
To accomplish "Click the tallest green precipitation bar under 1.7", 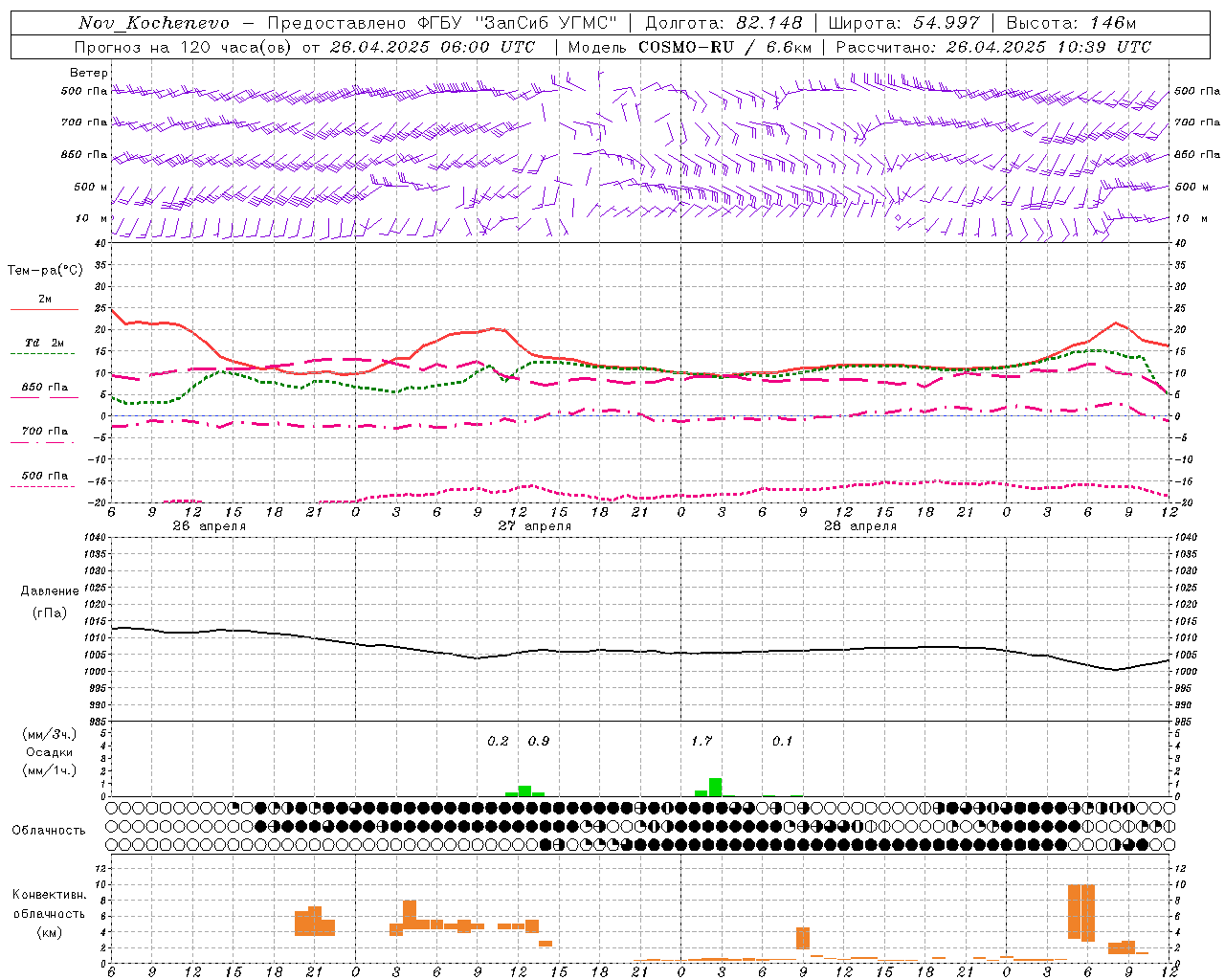I will coord(715,787).
